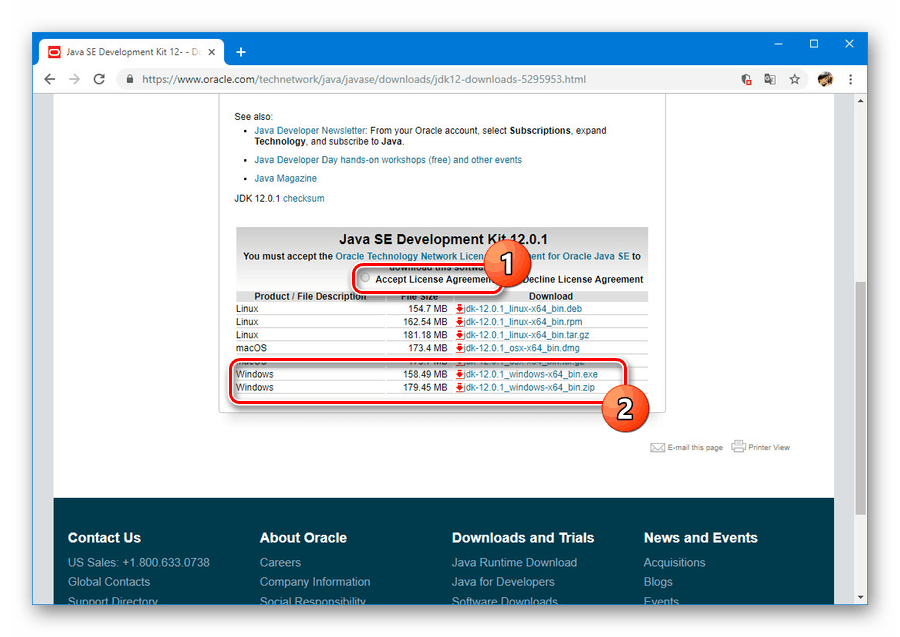Click the vertical scrollbar thumb
Viewport: 900px width, 637px height.
tap(860, 398)
